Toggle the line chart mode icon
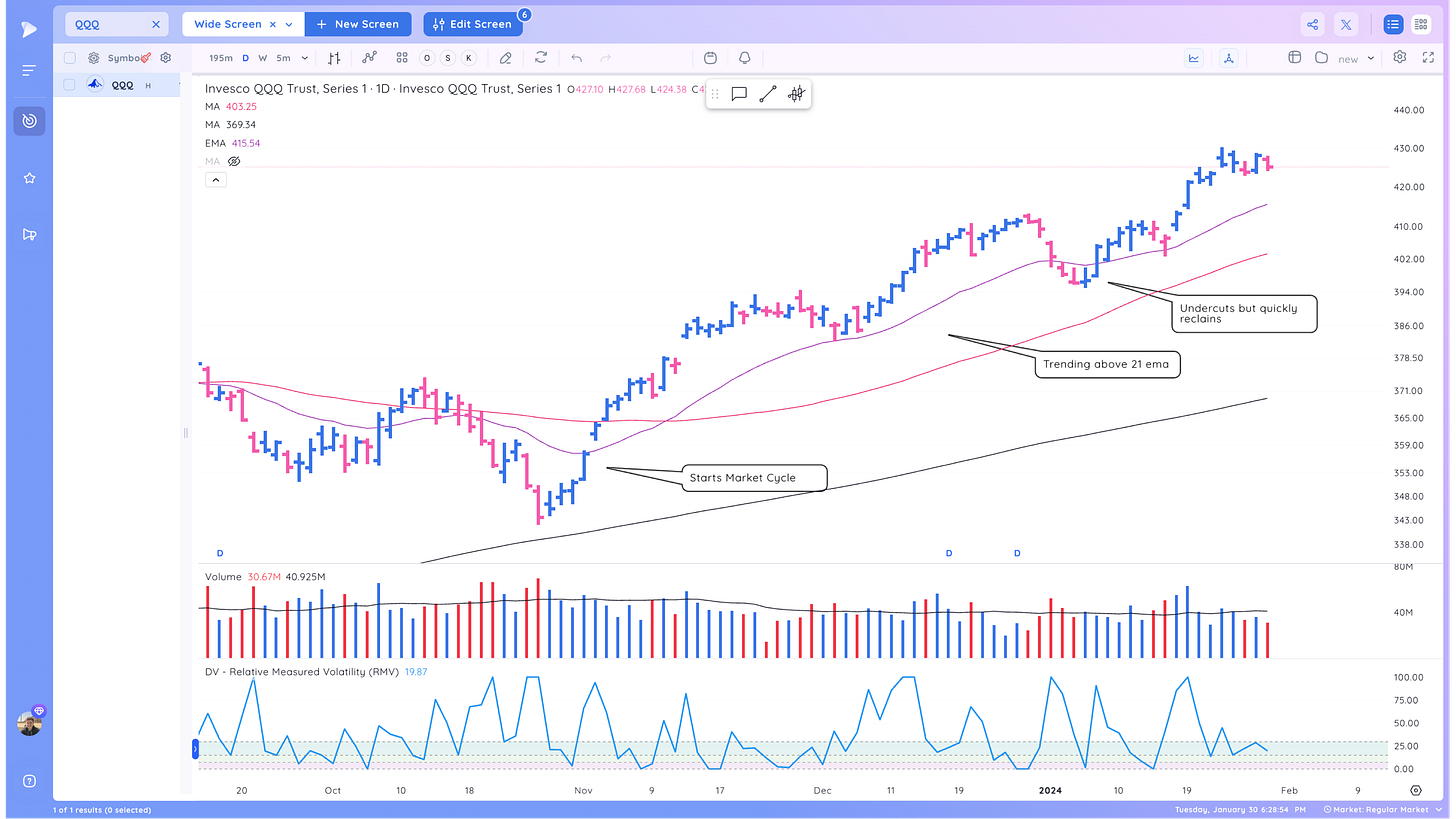The image size is (1456, 819). click(1194, 58)
